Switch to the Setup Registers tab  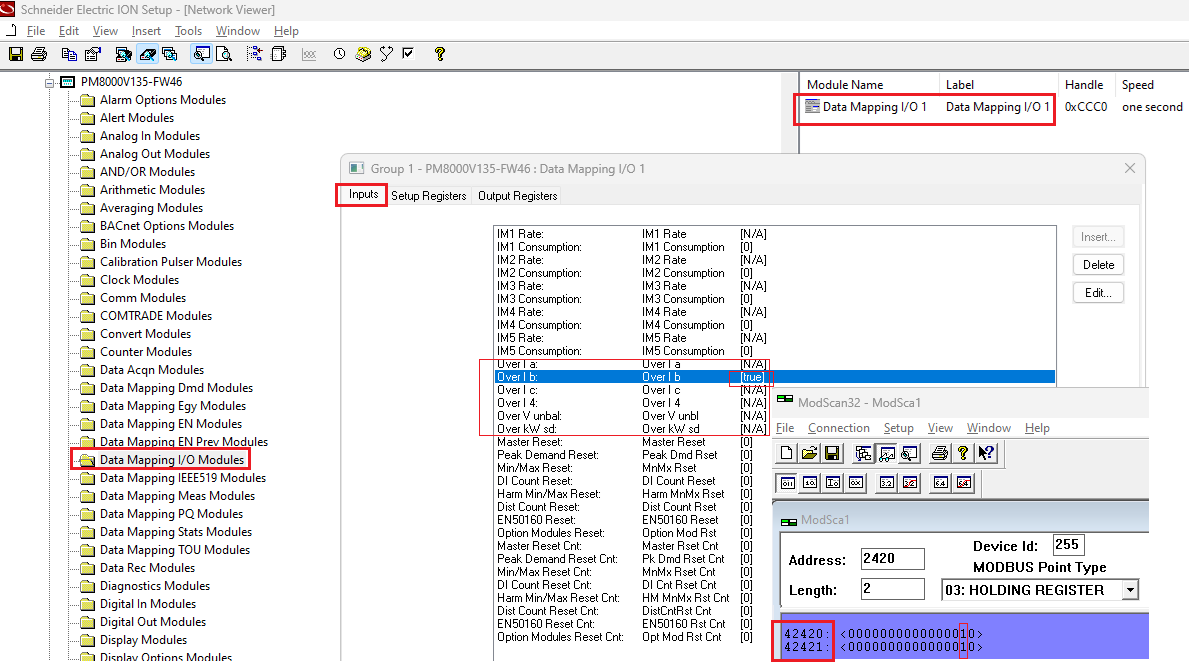(x=428, y=196)
